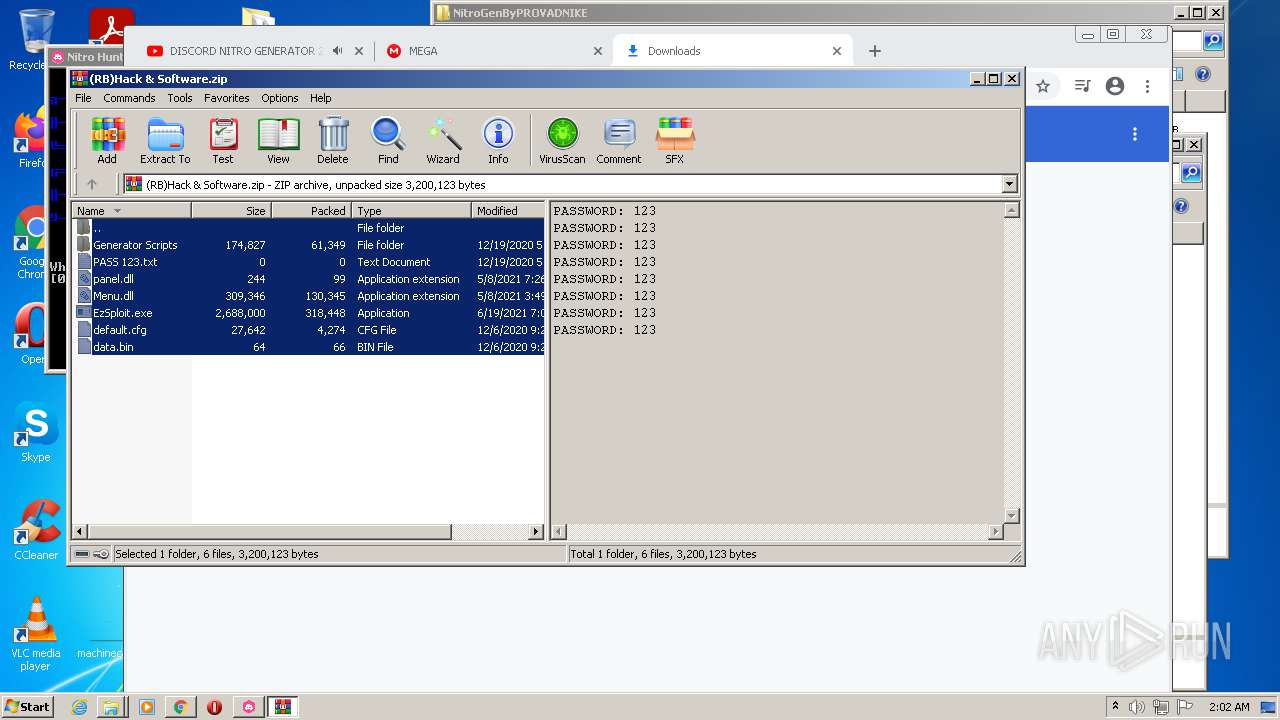
Task: Click the Find magnifier icon
Action: coord(388,141)
